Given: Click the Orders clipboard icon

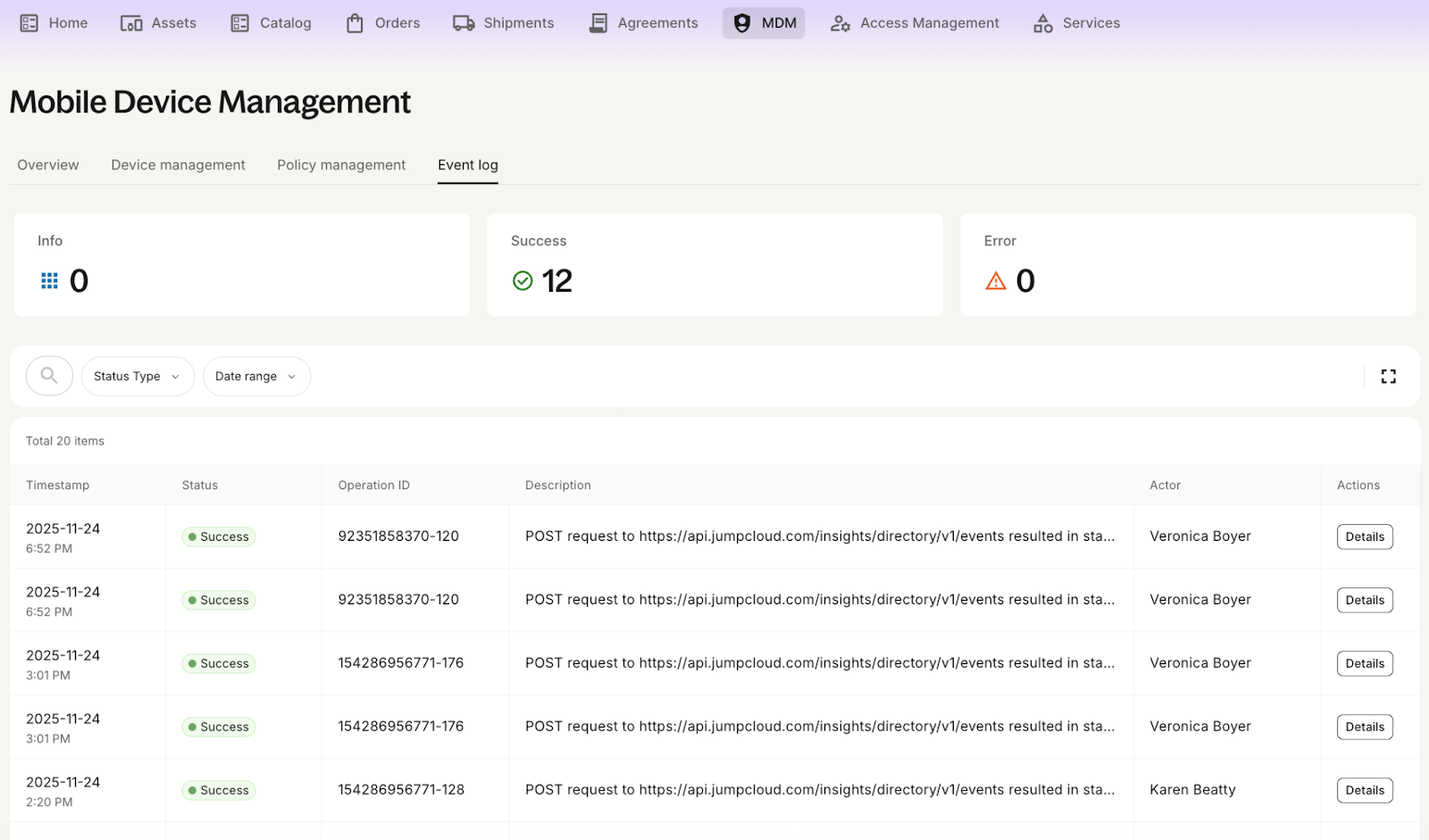Looking at the screenshot, I should click(x=355, y=23).
